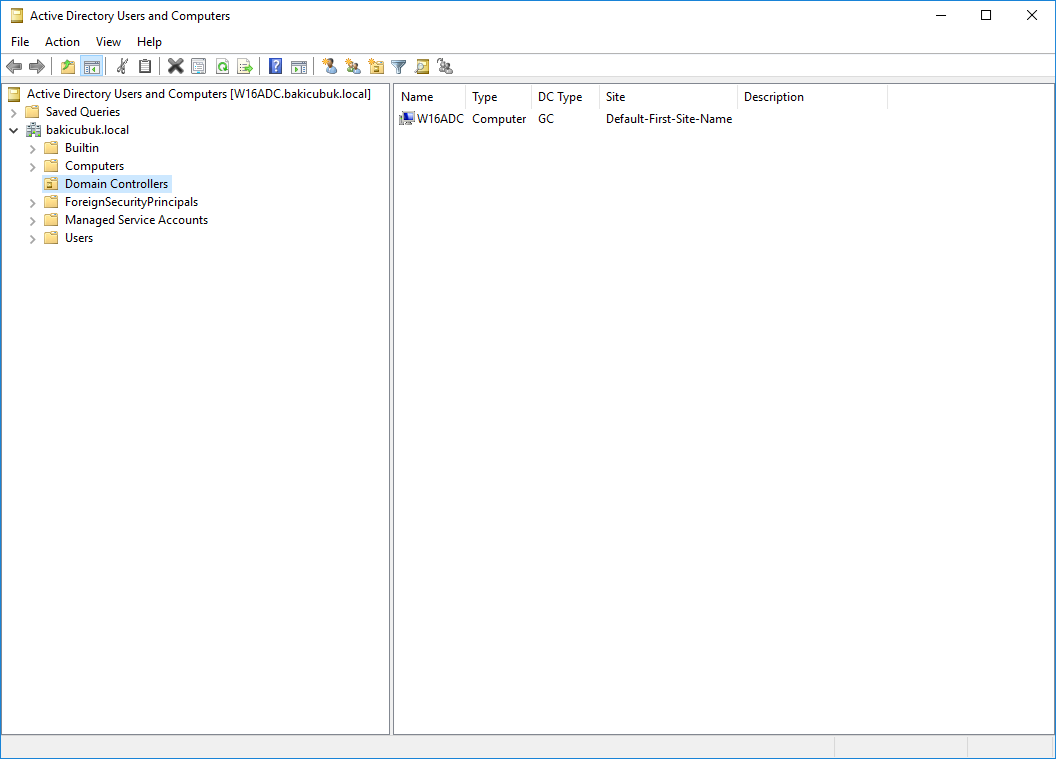Toggle Show/Hide Console Tree button

coord(92,66)
